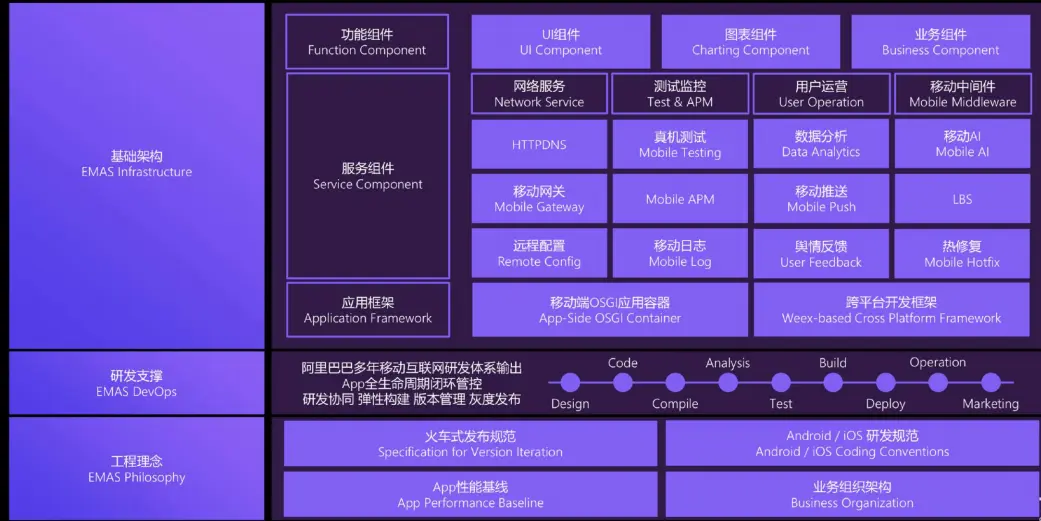Viewport: 1041px width, 521px height.
Task: Select Android / iOS Coding Conventions box
Action: click(x=852, y=443)
